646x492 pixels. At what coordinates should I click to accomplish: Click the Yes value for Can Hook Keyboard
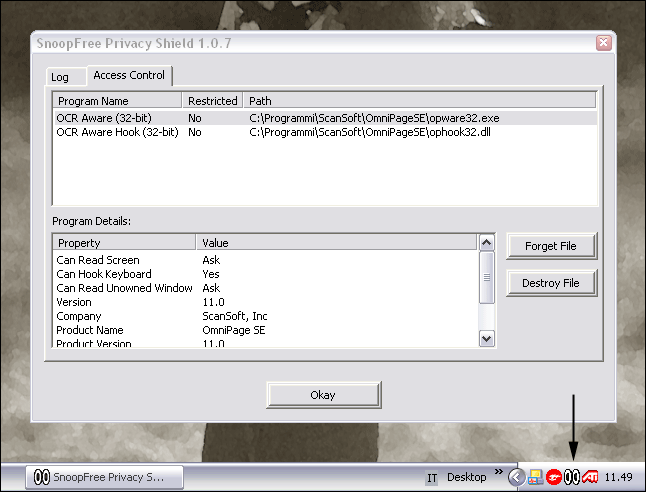pyautogui.click(x=211, y=274)
